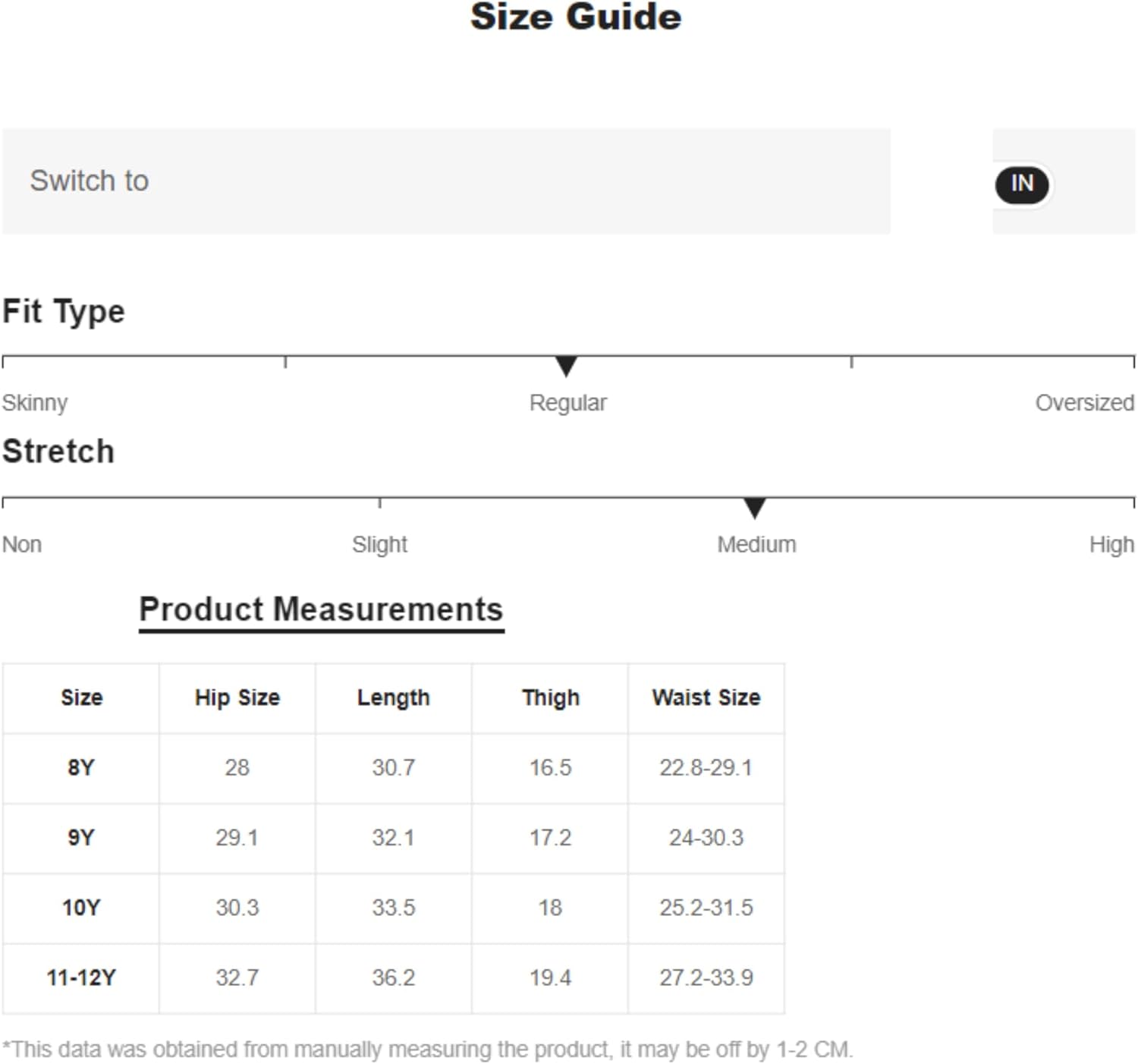The height and width of the screenshot is (1064, 1138).
Task: Click the Waist Size column header
Action: (x=706, y=697)
